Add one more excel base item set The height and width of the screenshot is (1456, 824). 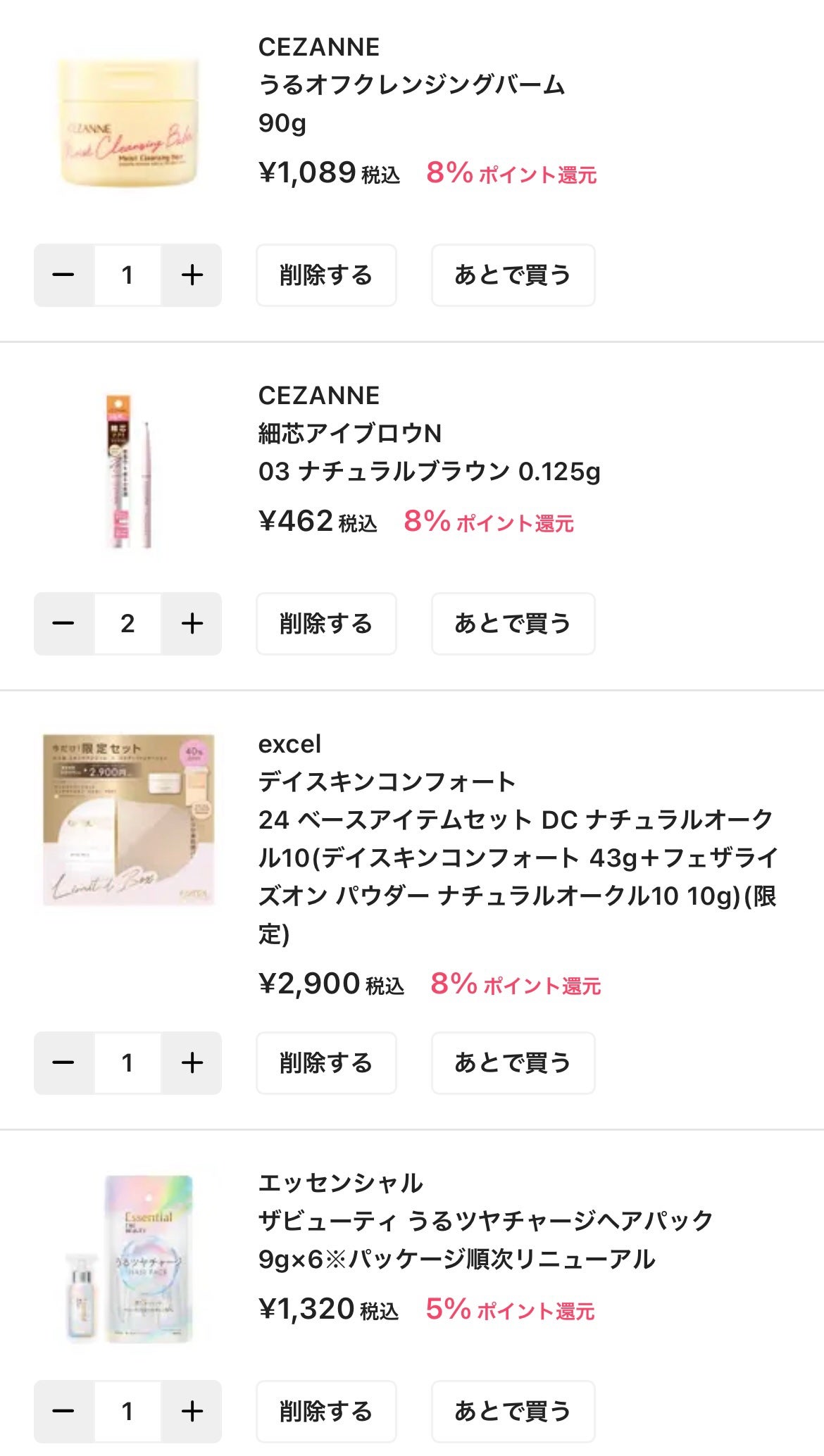[192, 1063]
